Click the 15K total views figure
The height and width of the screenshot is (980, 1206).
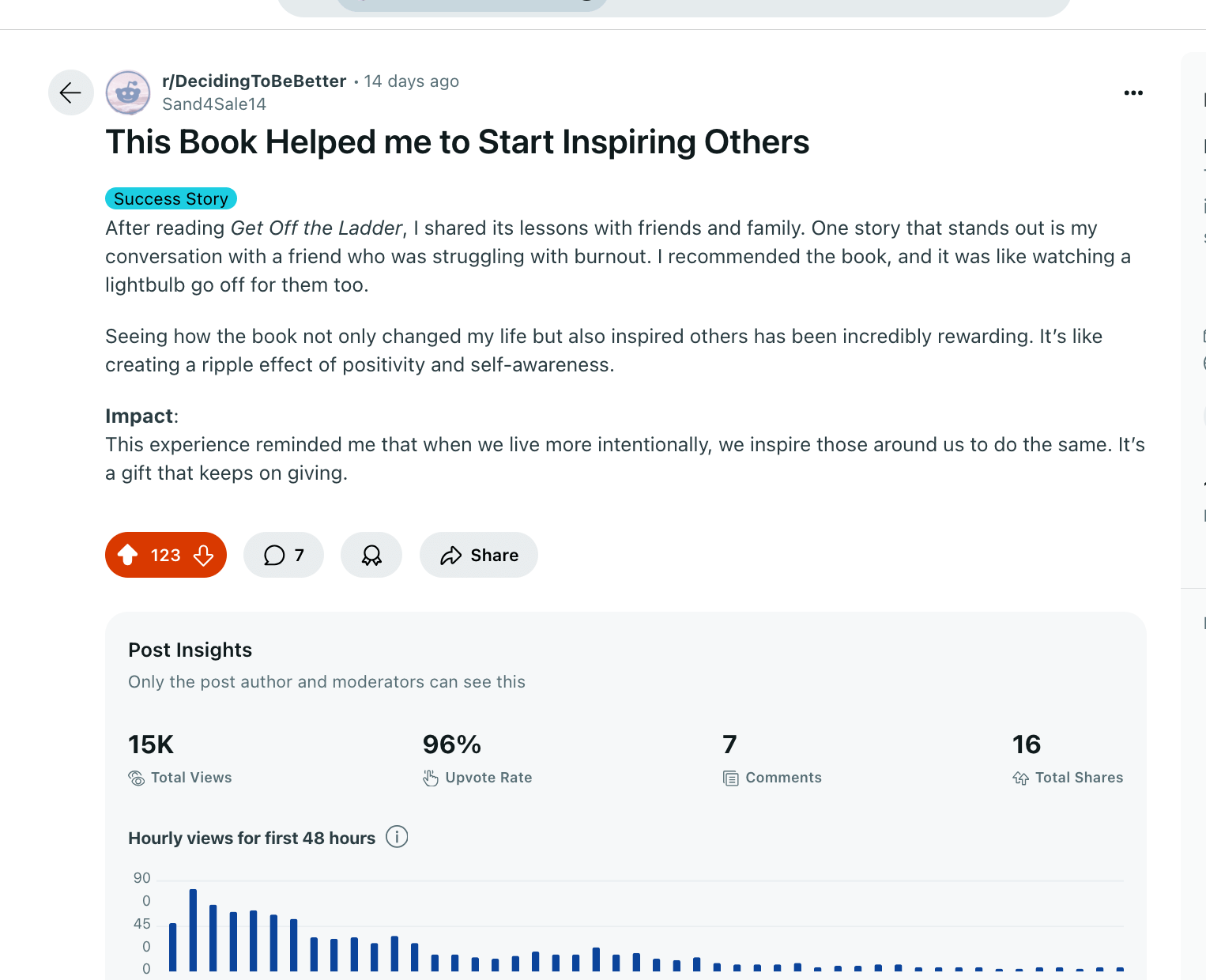[151, 744]
